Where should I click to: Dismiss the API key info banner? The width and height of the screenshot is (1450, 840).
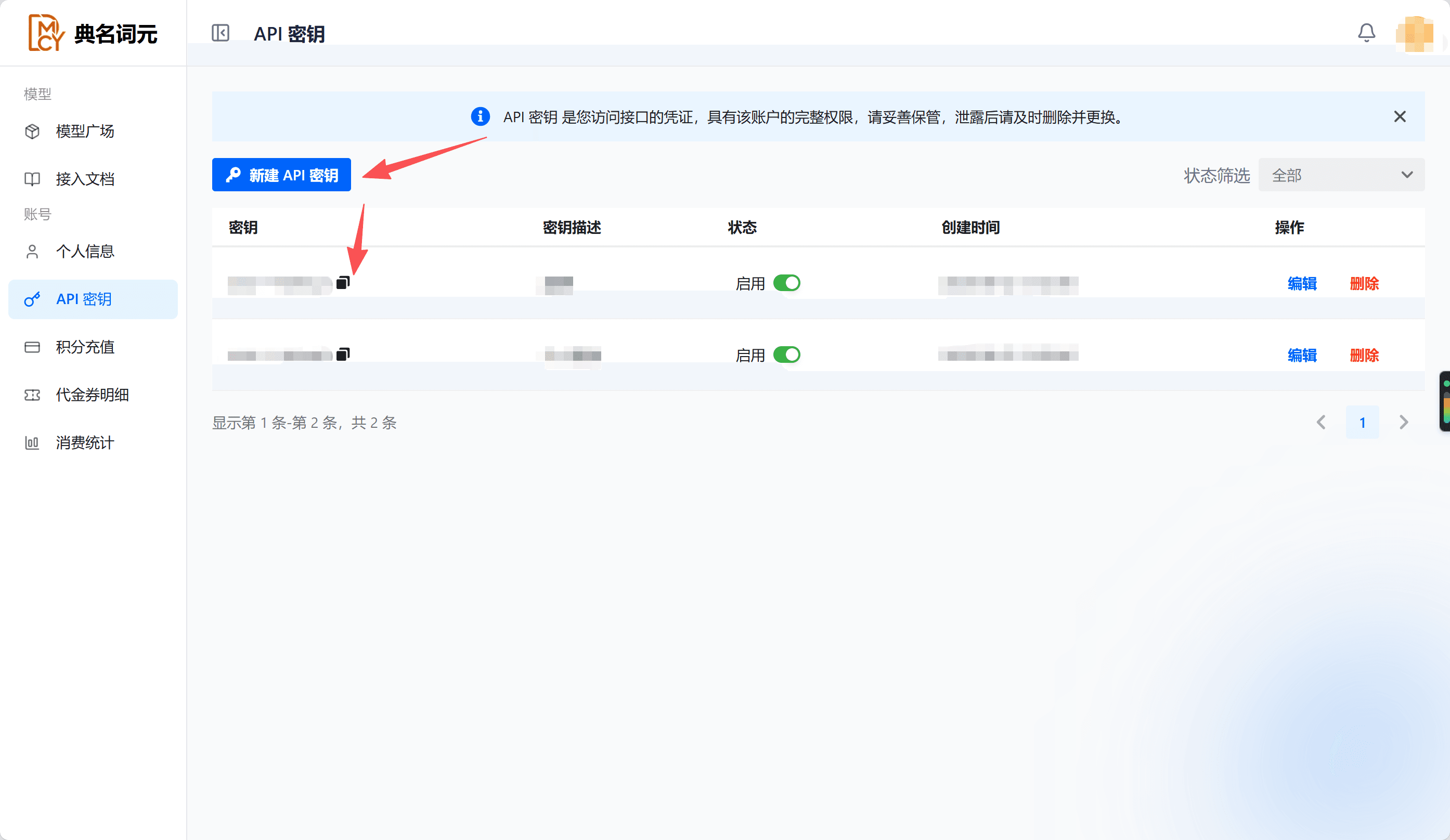click(1400, 117)
